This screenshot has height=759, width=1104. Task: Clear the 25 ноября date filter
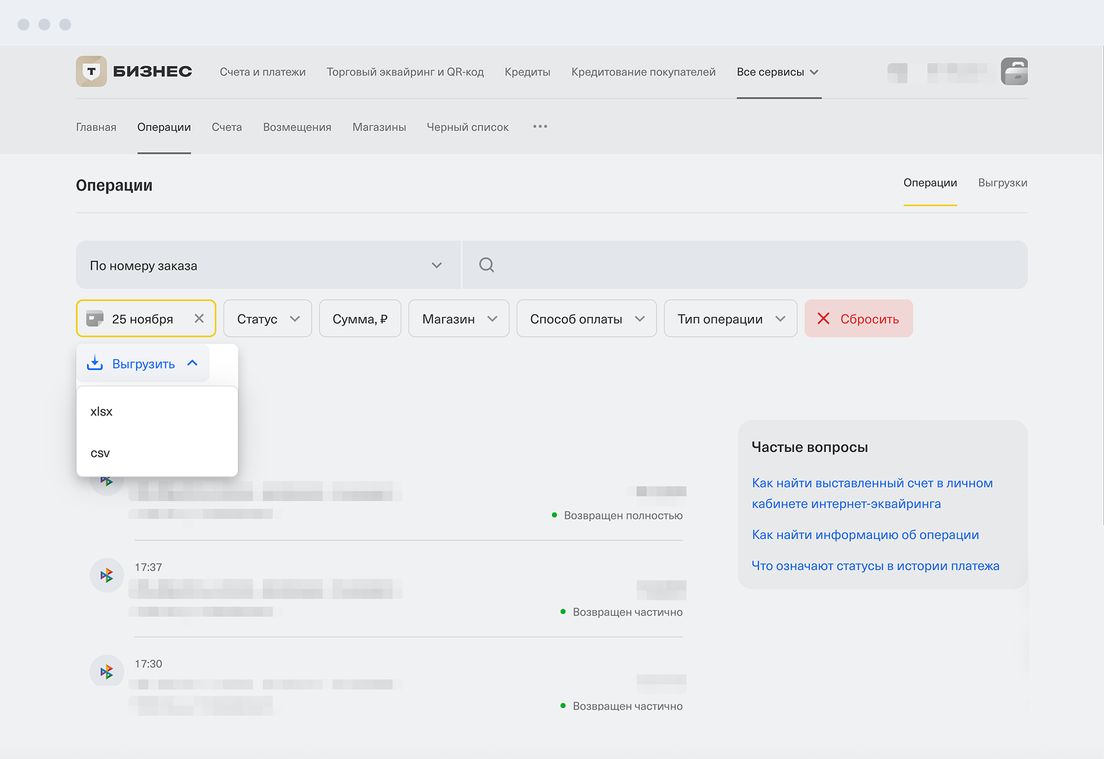(x=199, y=319)
